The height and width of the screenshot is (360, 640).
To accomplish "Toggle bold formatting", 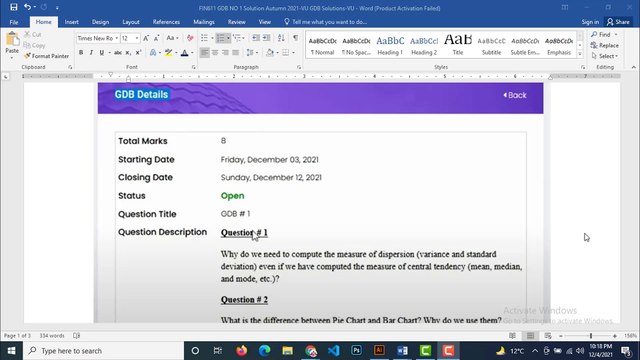I will 81,52.
